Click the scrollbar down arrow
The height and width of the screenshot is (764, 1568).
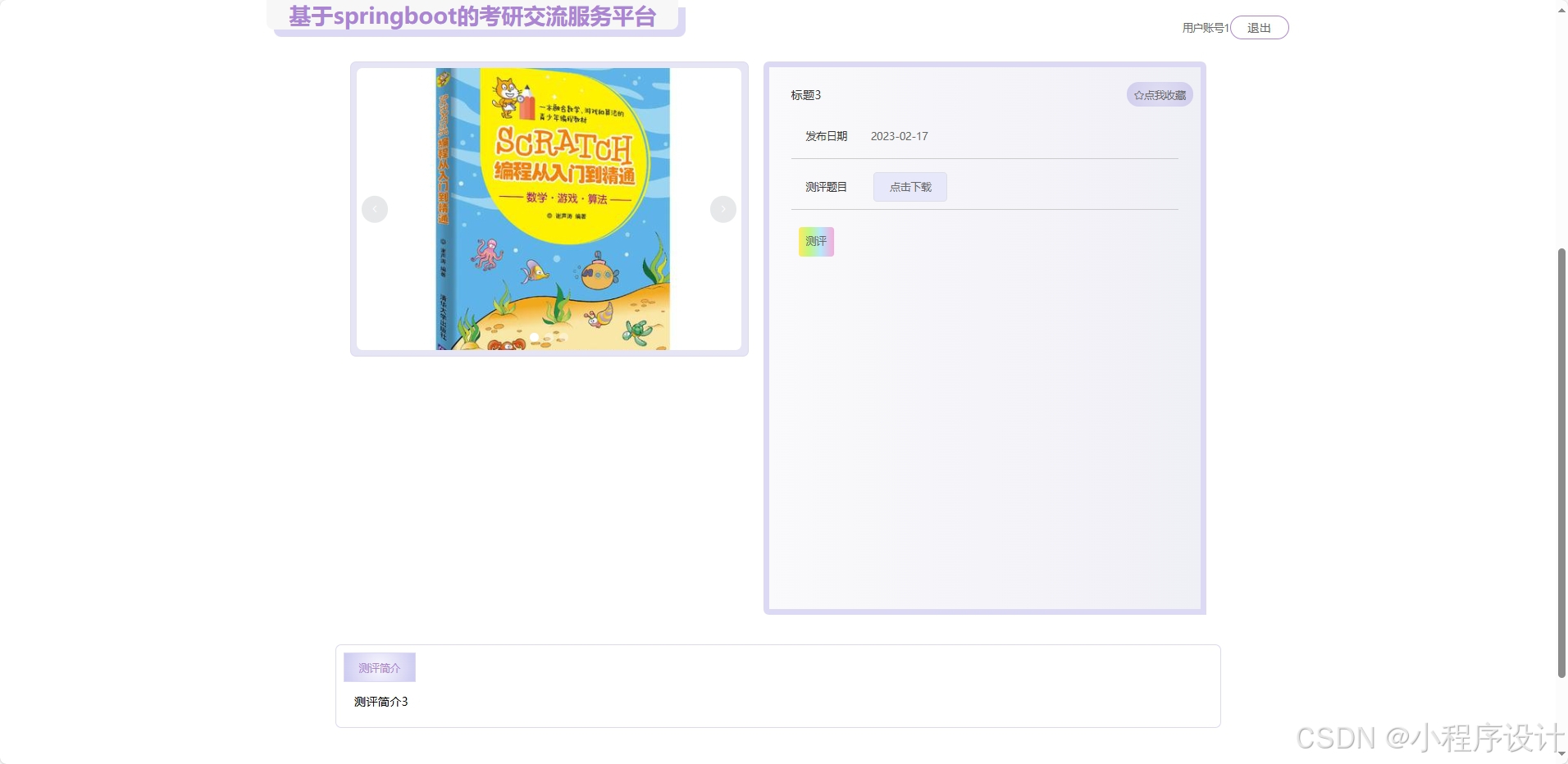[1561, 753]
